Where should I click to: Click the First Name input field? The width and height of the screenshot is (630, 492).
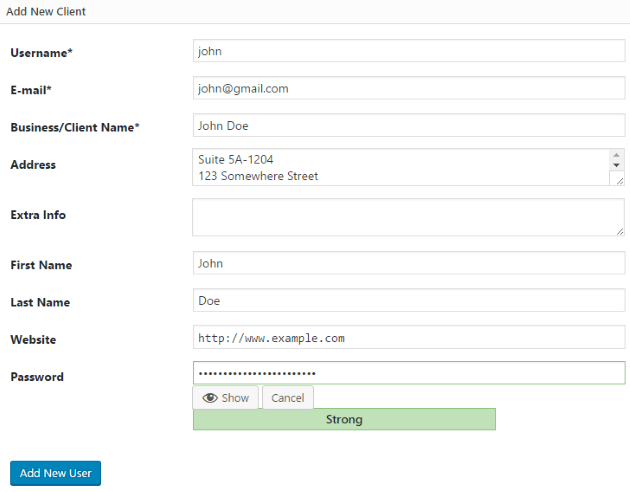[409, 263]
